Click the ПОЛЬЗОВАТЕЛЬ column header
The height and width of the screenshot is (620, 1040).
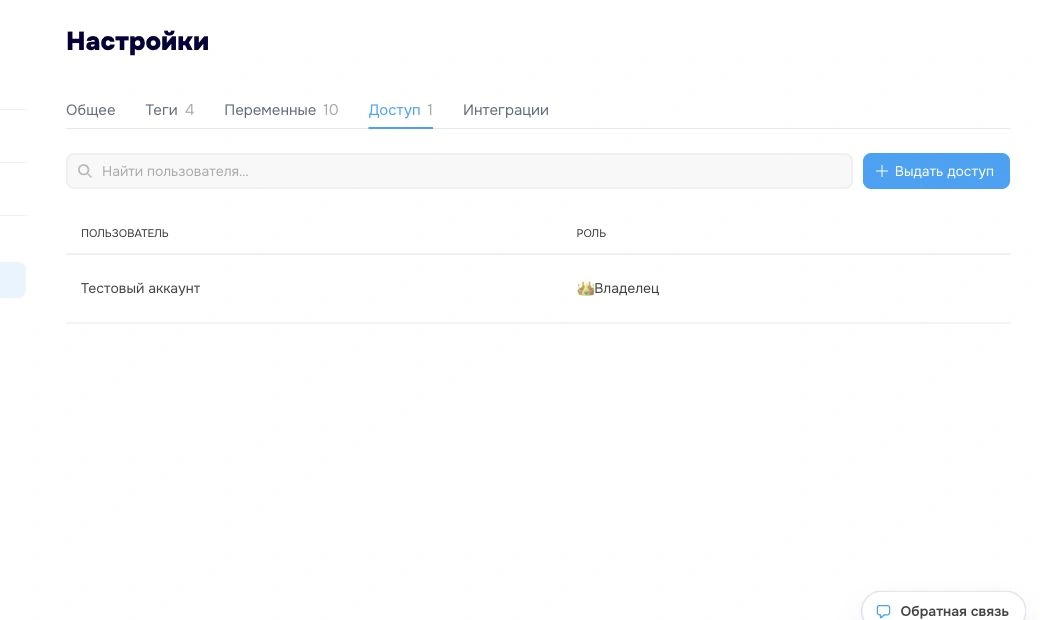pos(125,233)
